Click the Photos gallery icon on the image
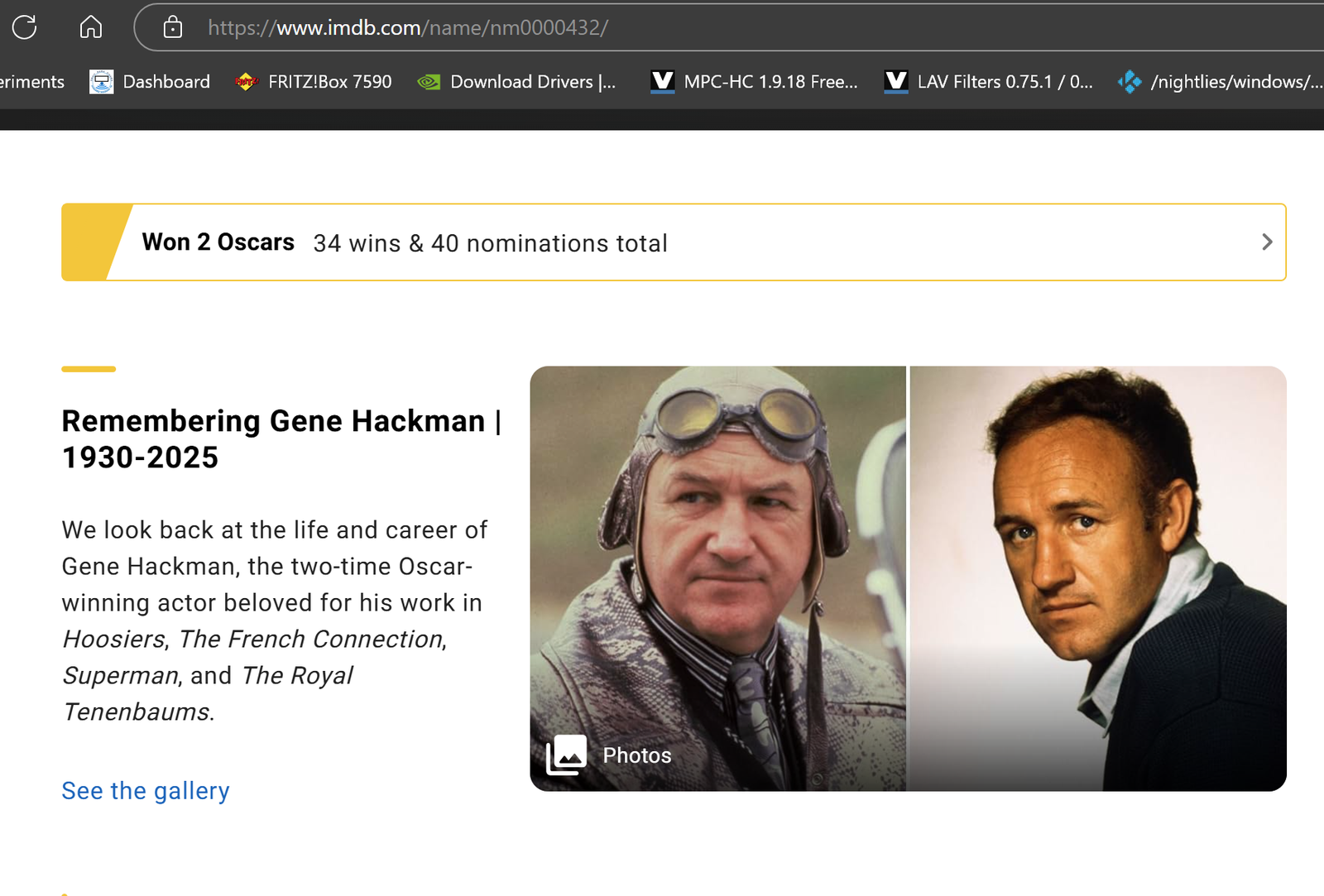The width and height of the screenshot is (1324, 896). click(567, 755)
